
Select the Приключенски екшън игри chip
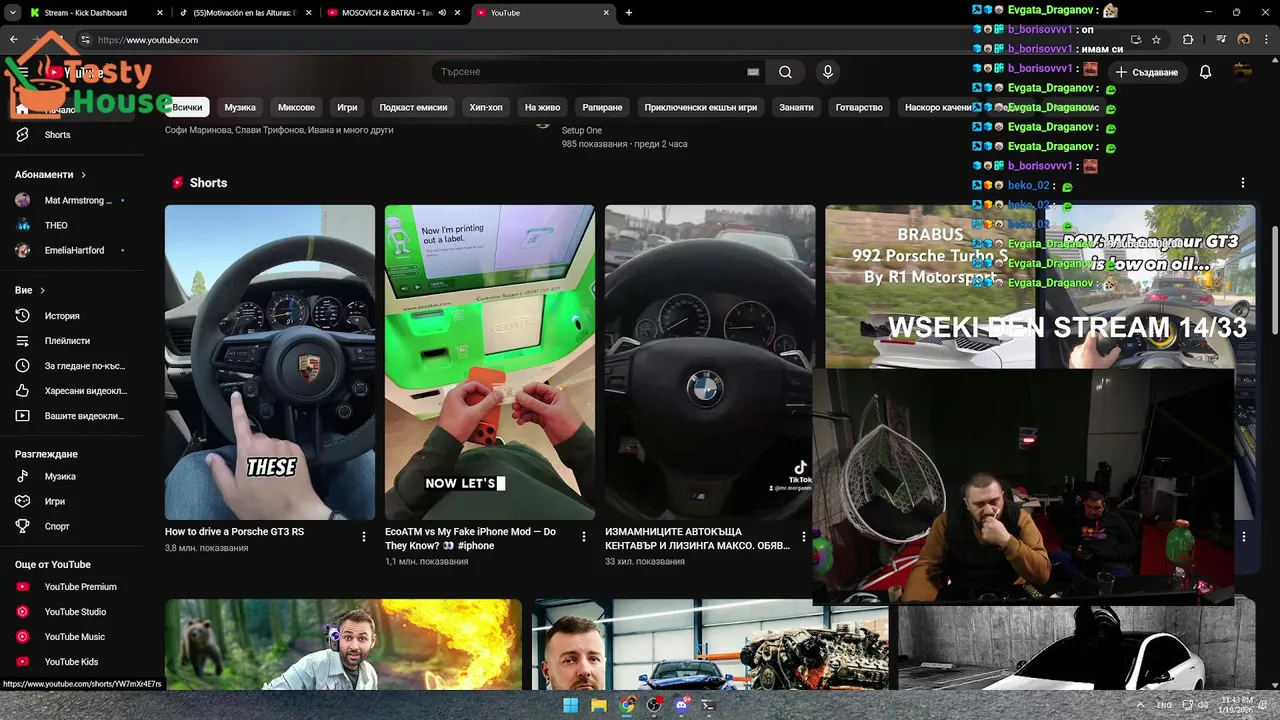[701, 107]
